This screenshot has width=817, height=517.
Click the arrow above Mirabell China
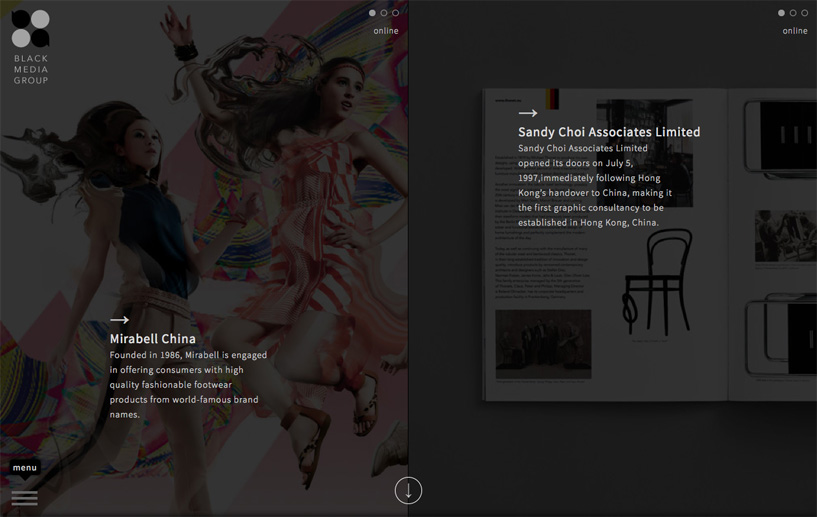pos(119,320)
